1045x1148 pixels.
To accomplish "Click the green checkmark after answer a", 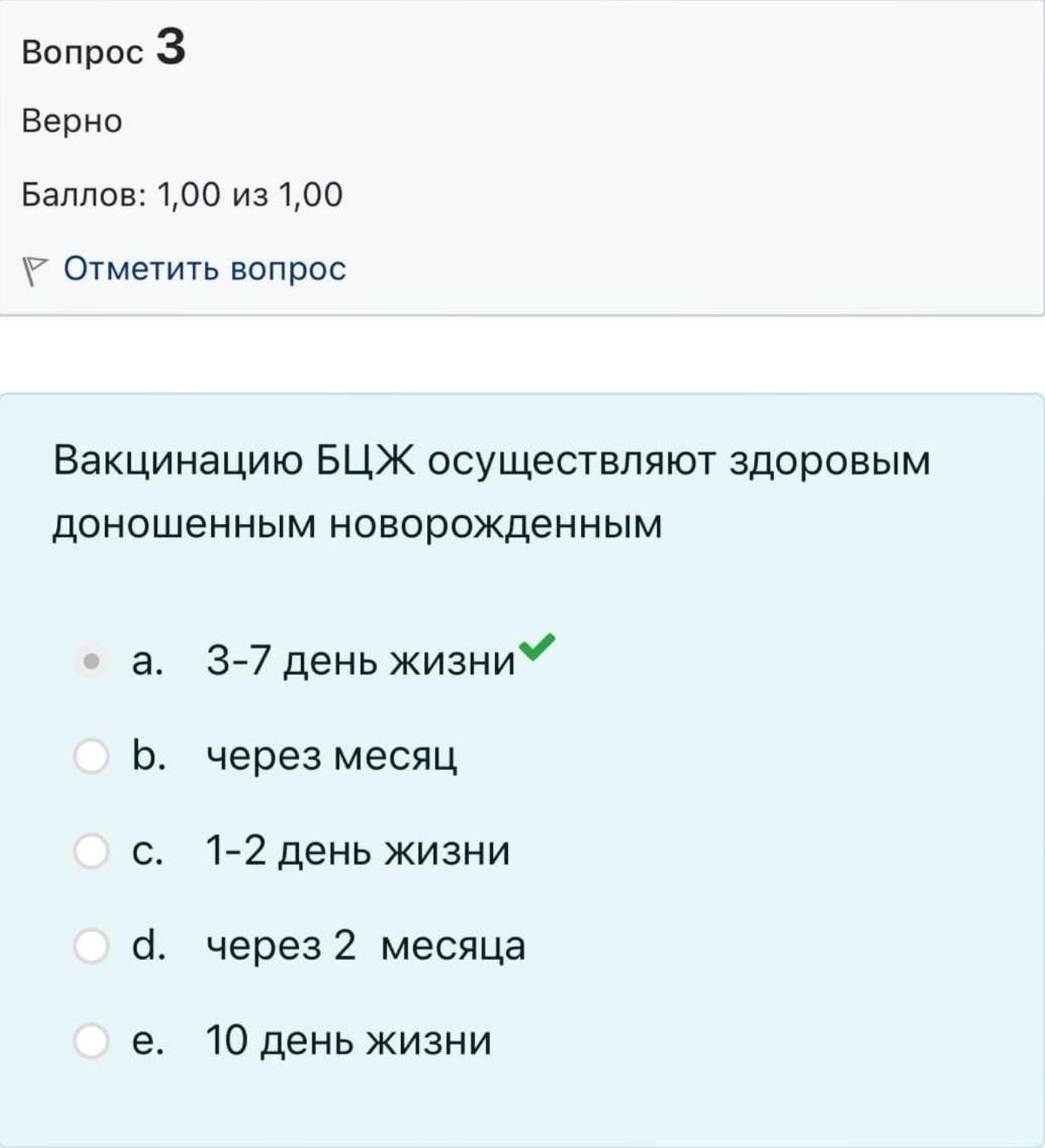I will [537, 647].
